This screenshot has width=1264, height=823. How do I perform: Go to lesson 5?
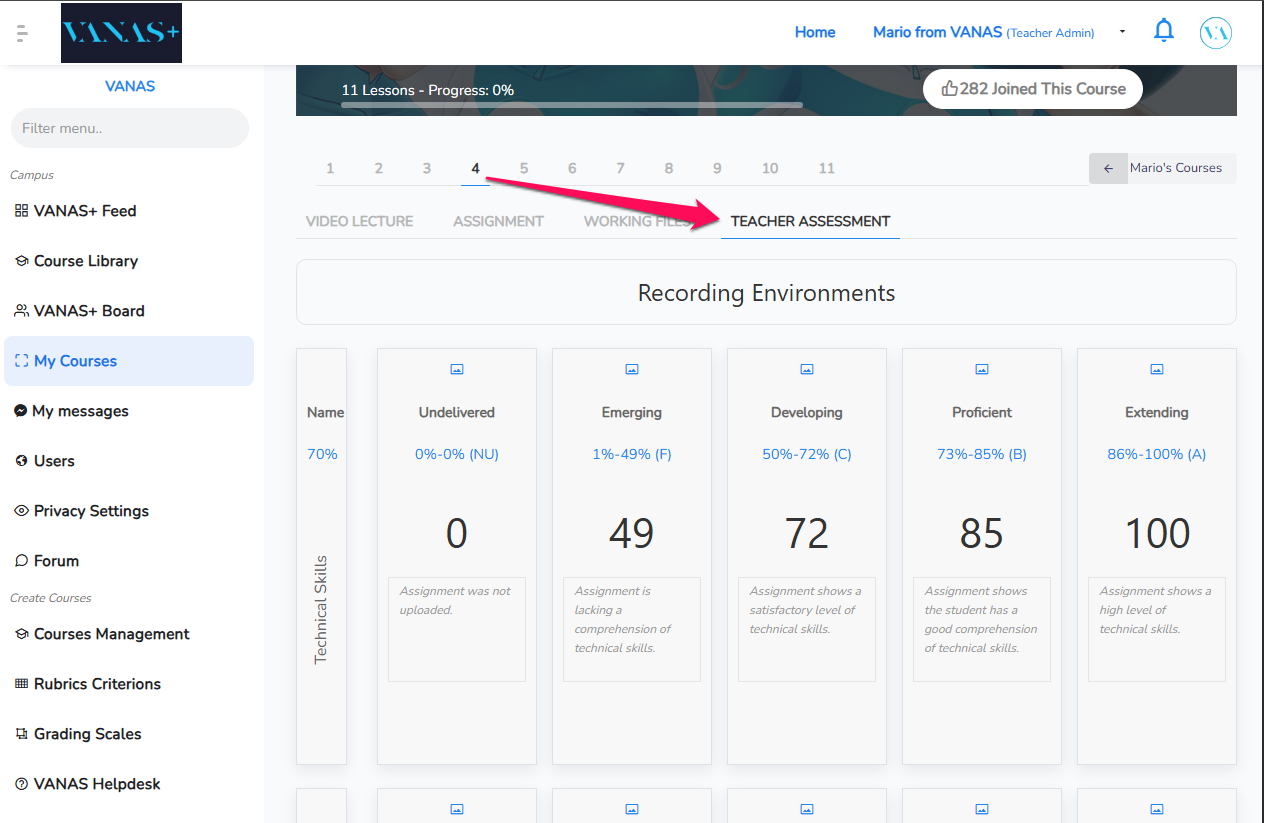(x=523, y=168)
